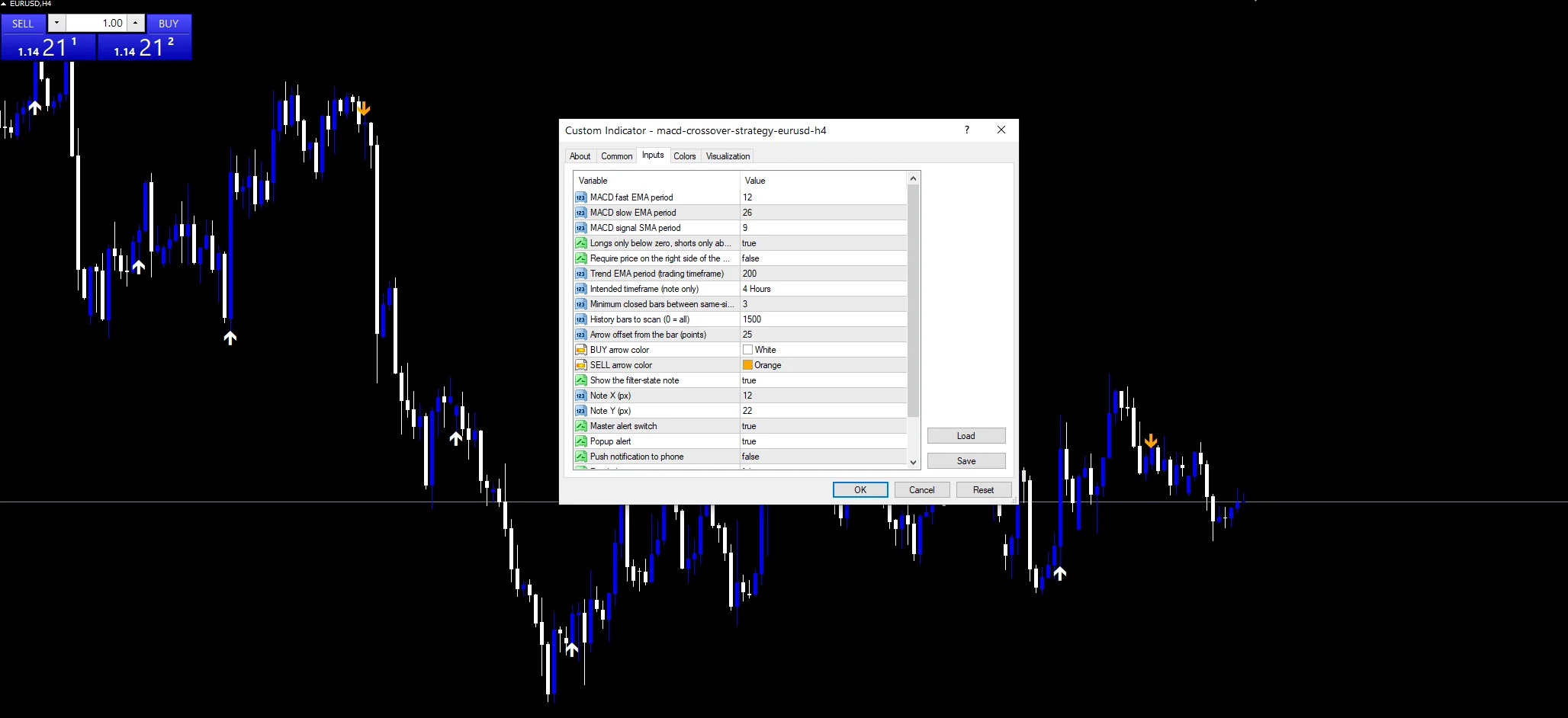Click the Popup alert row icon
This screenshot has height=718, width=1568.
(x=581, y=441)
